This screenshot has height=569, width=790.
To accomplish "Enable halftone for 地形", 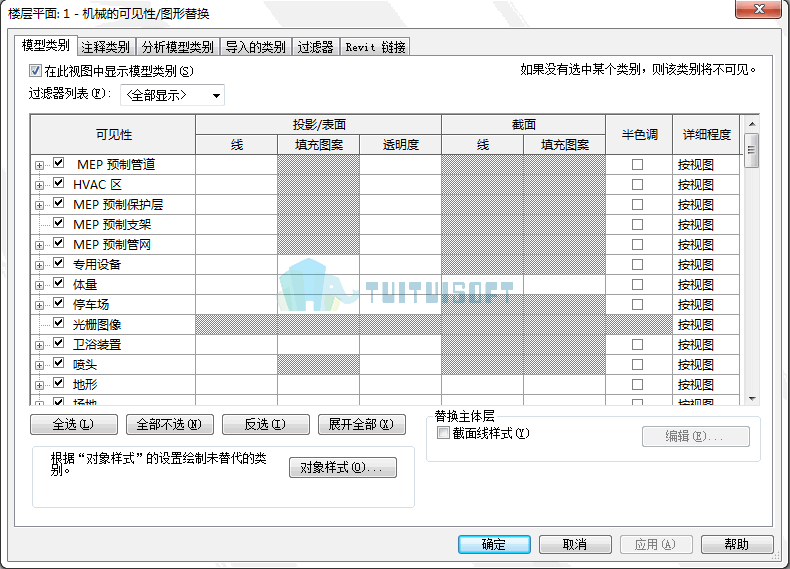I will (637, 385).
